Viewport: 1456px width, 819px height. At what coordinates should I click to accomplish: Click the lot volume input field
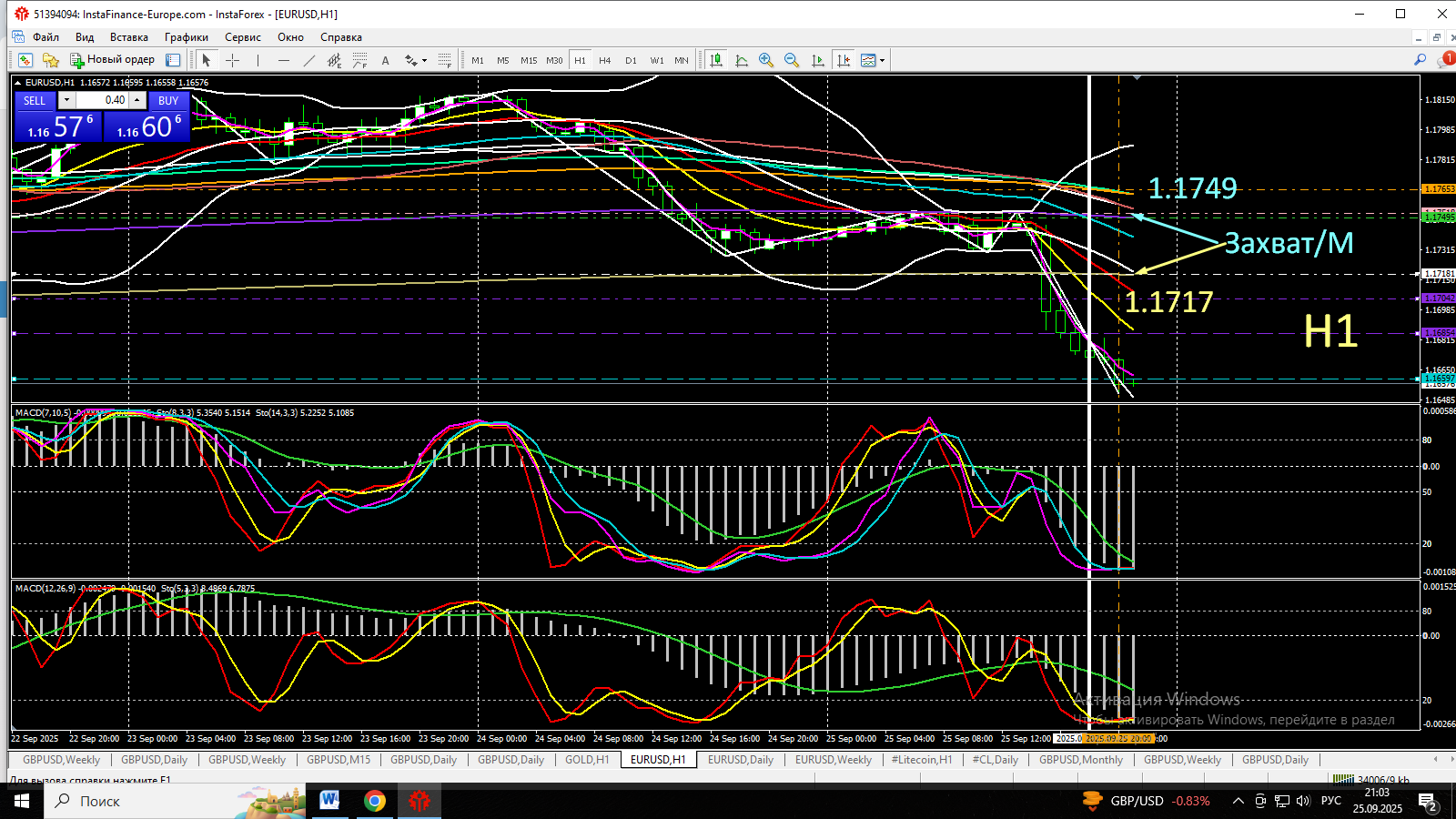[102, 100]
